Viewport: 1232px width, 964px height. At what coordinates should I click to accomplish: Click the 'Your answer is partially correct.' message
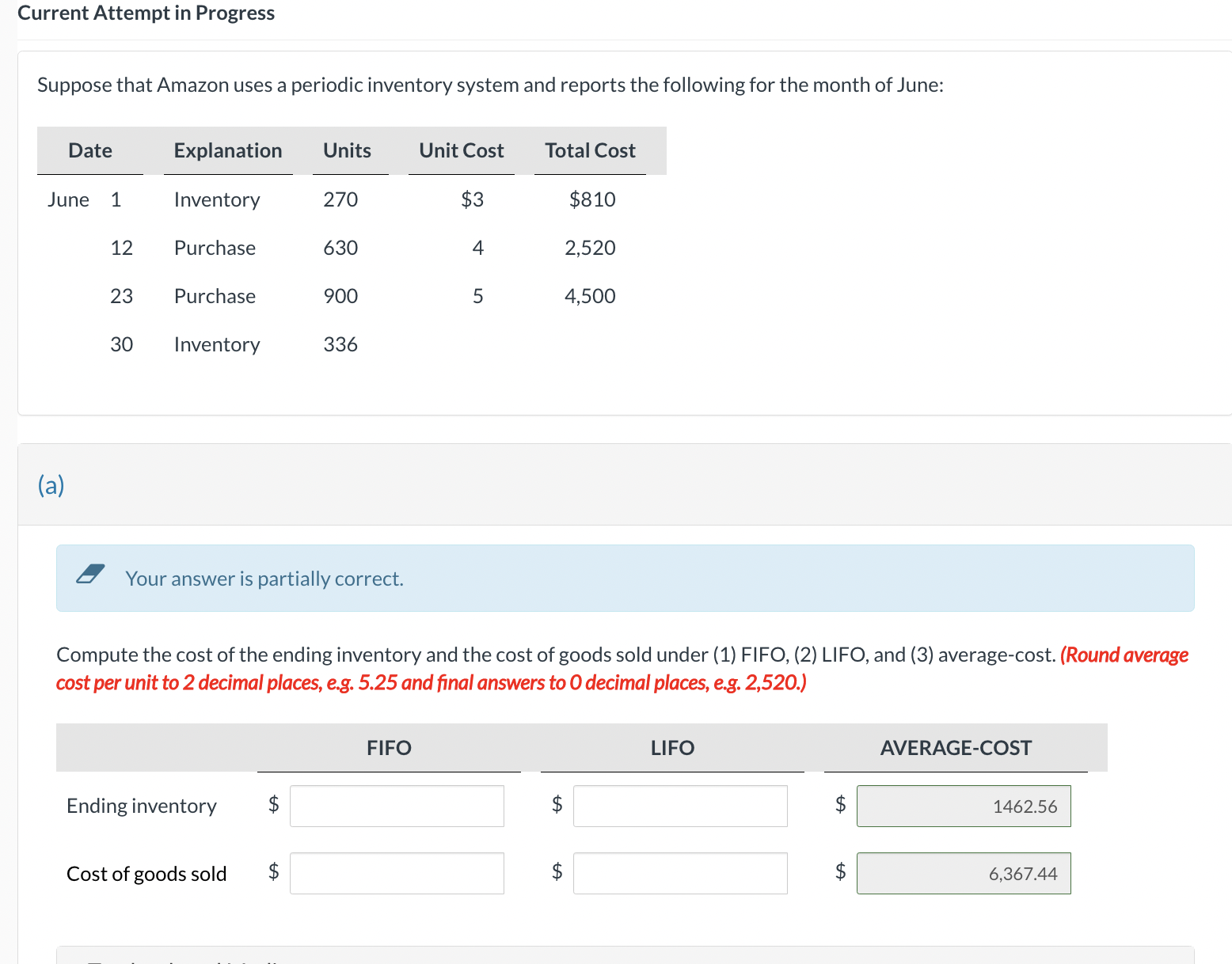(x=264, y=579)
